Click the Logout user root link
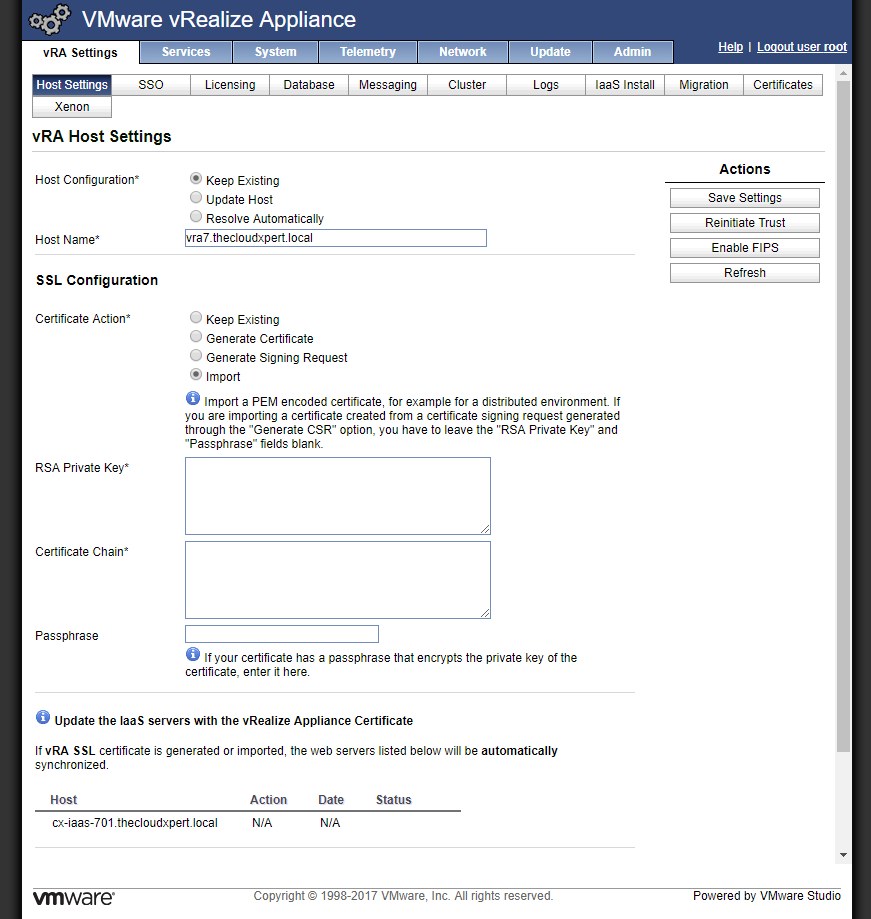871x919 pixels. 802,47
